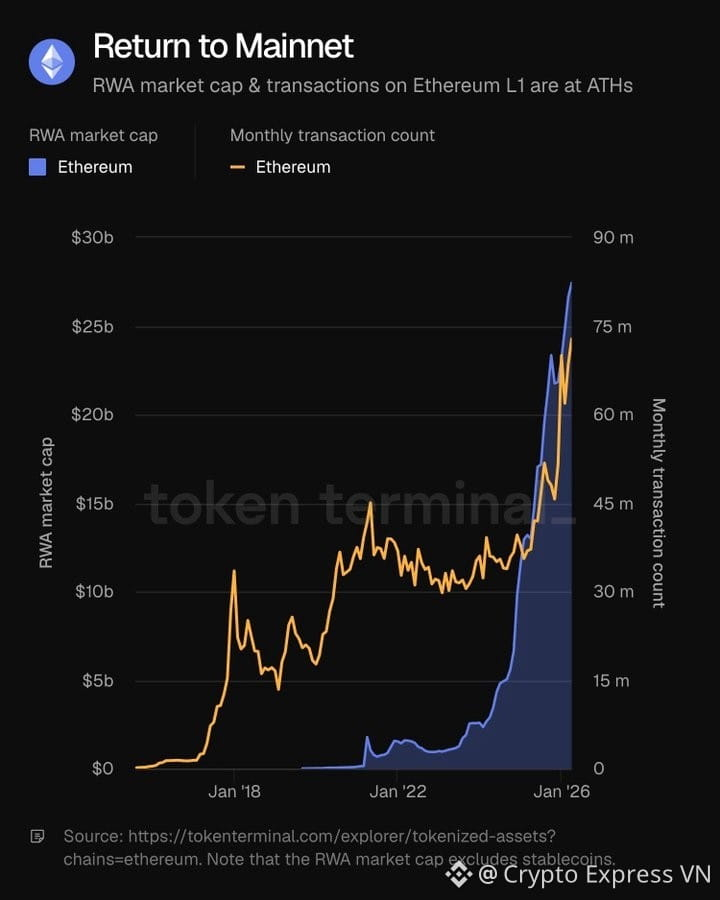
Task: Click the Ethereum diamond logo icon
Action: point(52,61)
